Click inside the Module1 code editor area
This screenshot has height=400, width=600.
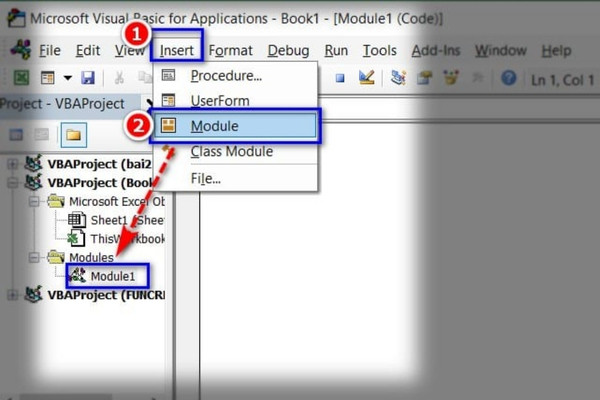click(x=398, y=260)
